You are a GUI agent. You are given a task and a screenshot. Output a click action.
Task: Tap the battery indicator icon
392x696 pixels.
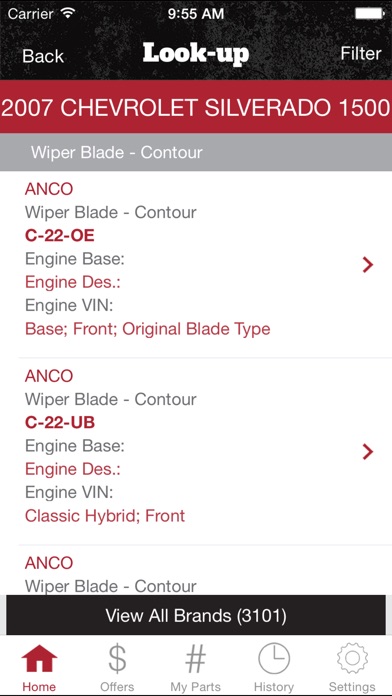pyautogui.click(x=369, y=13)
